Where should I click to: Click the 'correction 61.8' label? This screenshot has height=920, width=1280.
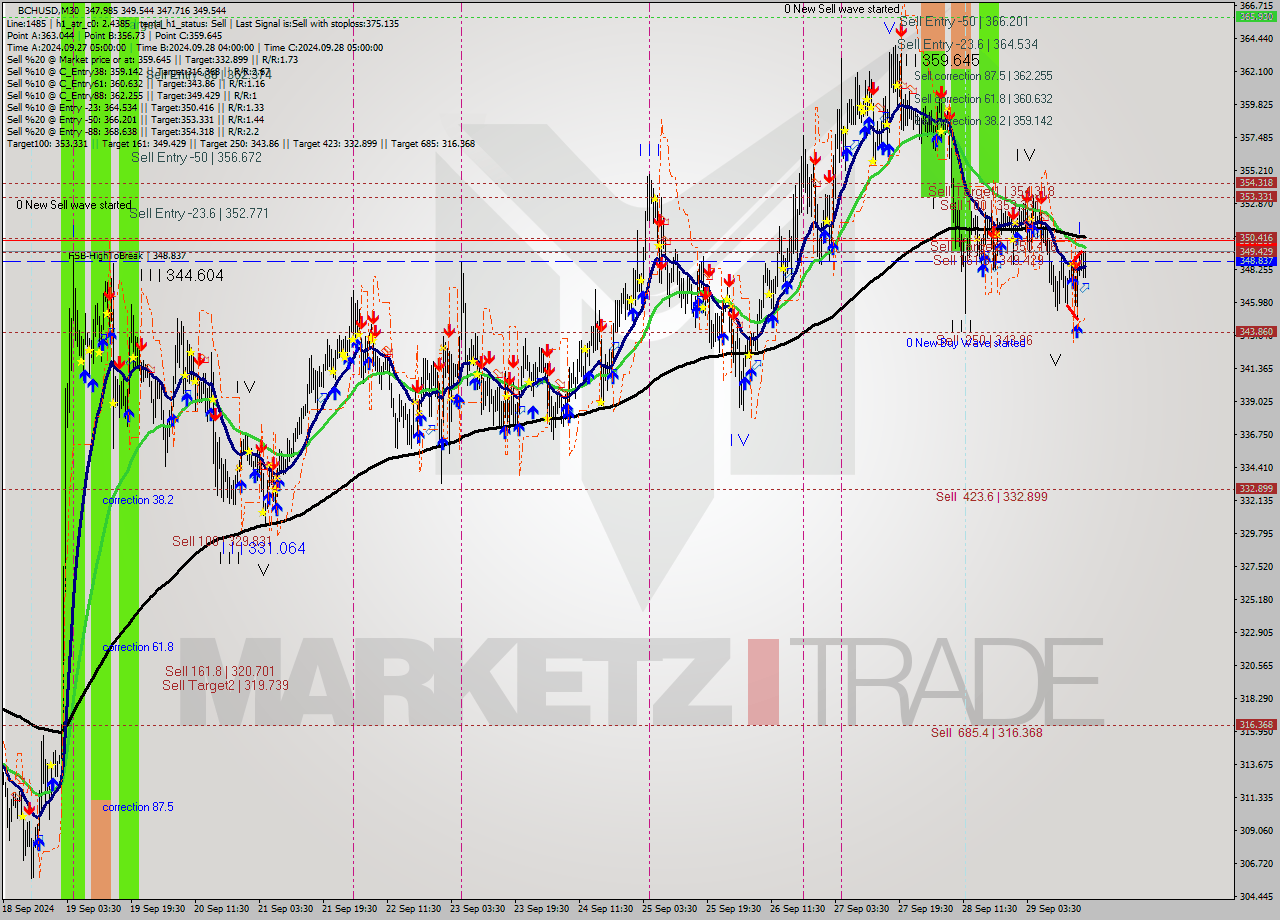pos(138,647)
